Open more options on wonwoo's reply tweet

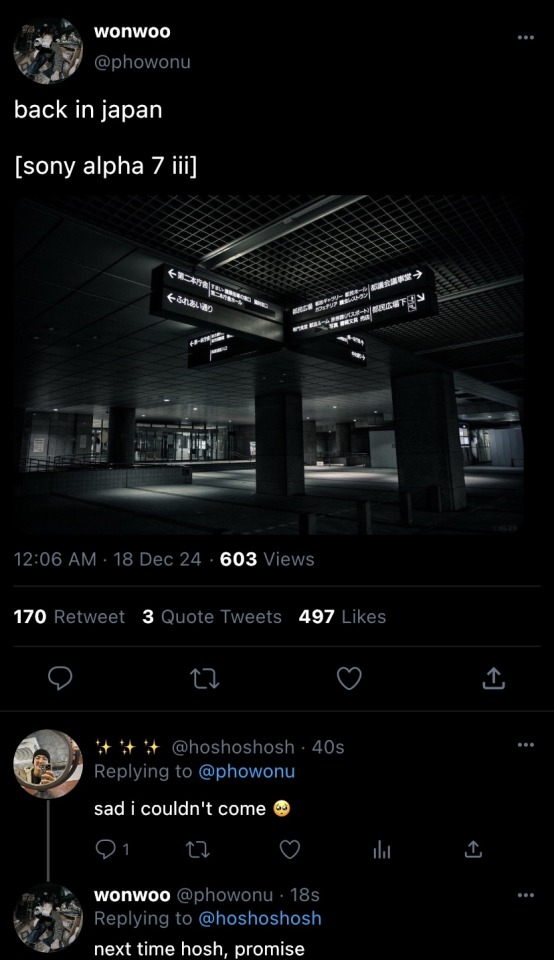(525, 895)
